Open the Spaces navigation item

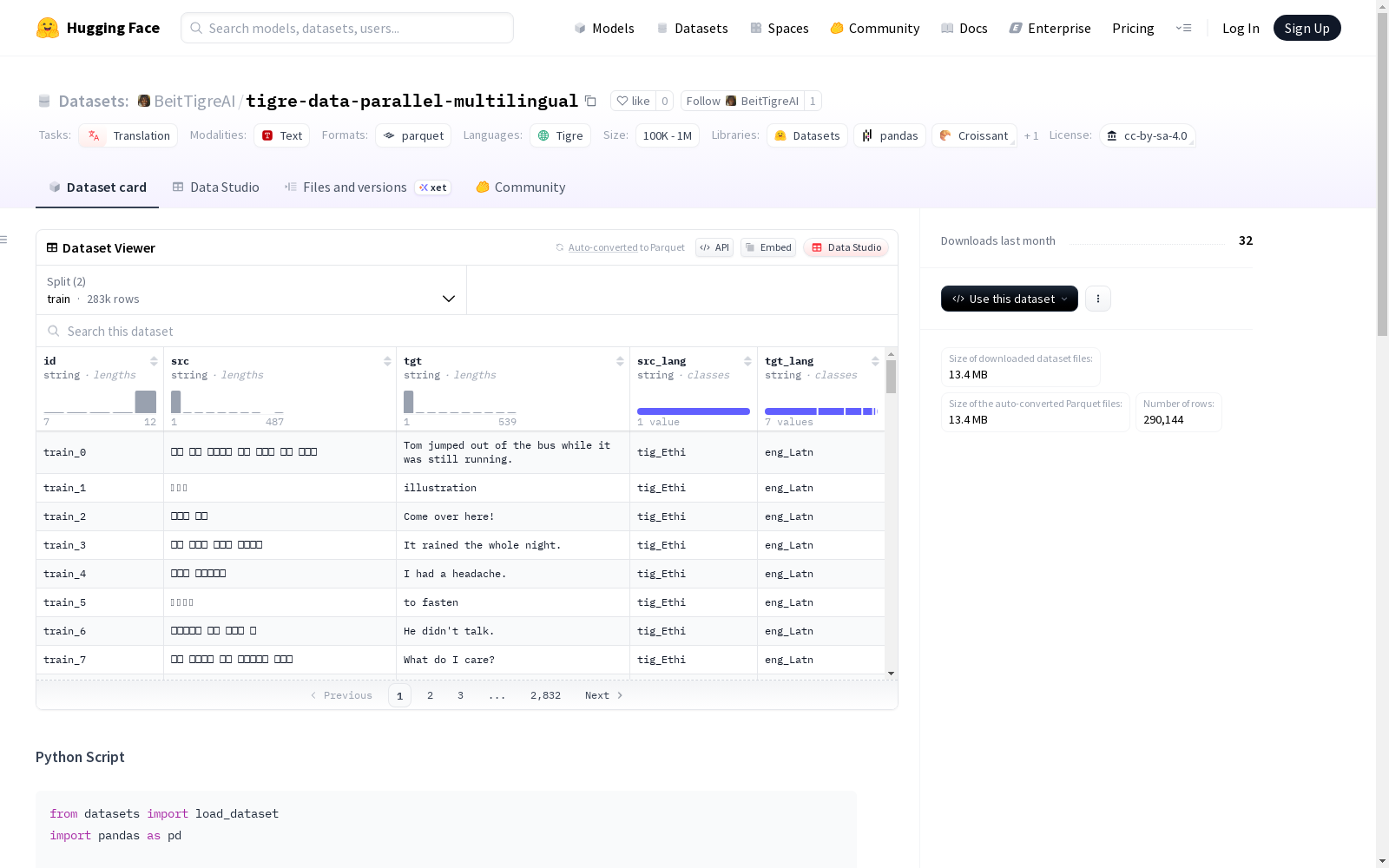pos(780,28)
